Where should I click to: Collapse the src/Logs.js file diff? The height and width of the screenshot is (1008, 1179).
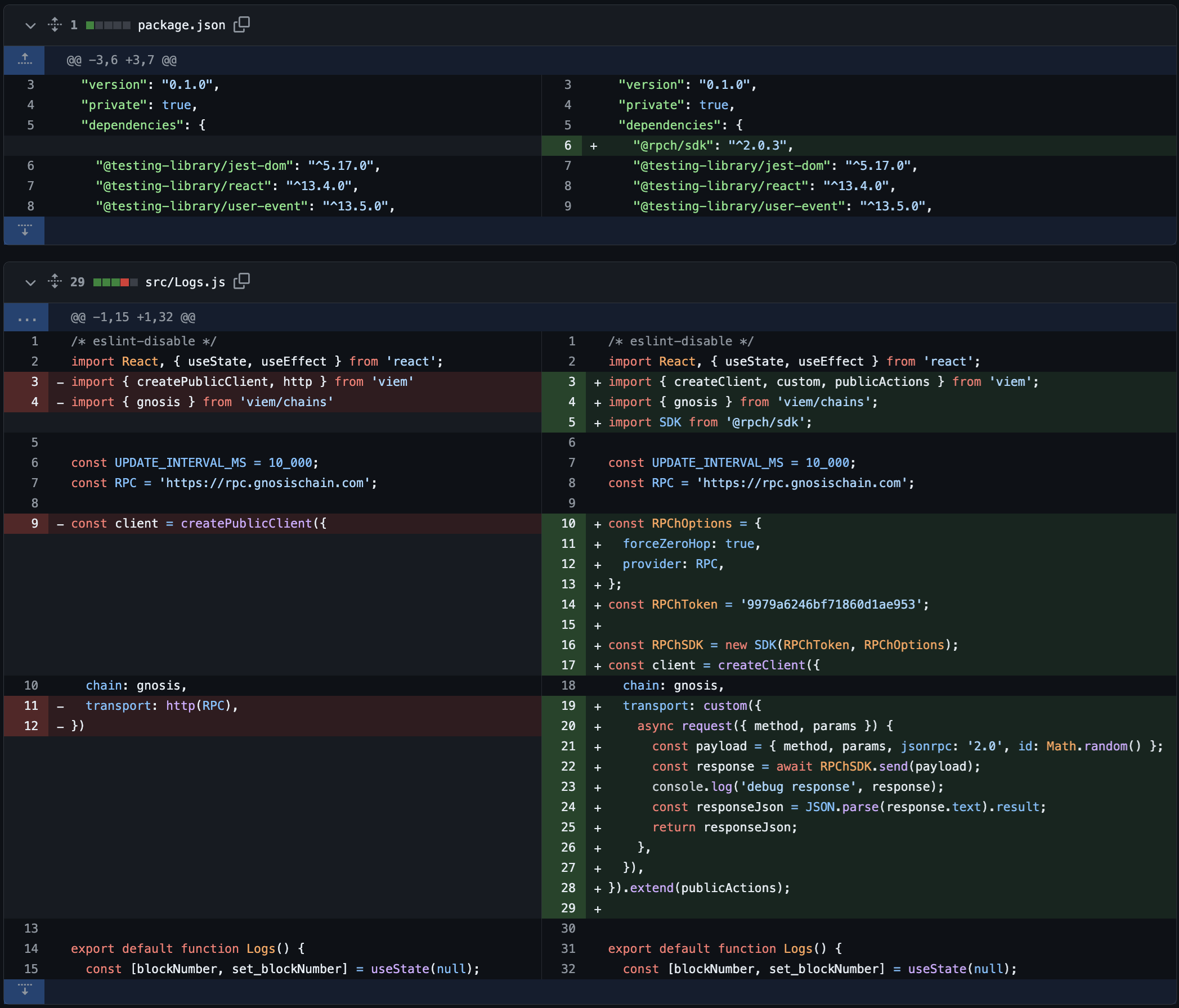[31, 283]
